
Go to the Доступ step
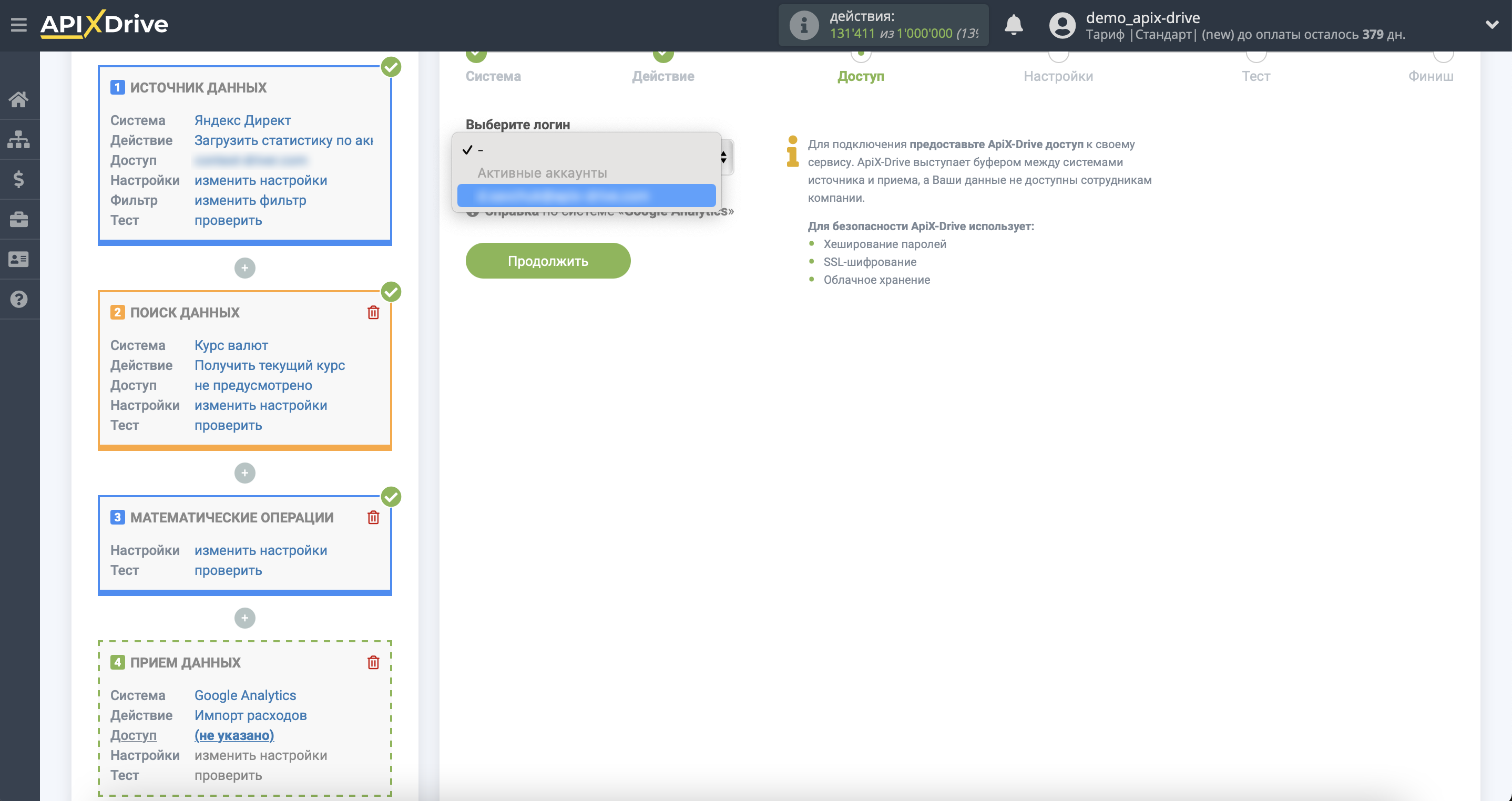pyautogui.click(x=861, y=76)
